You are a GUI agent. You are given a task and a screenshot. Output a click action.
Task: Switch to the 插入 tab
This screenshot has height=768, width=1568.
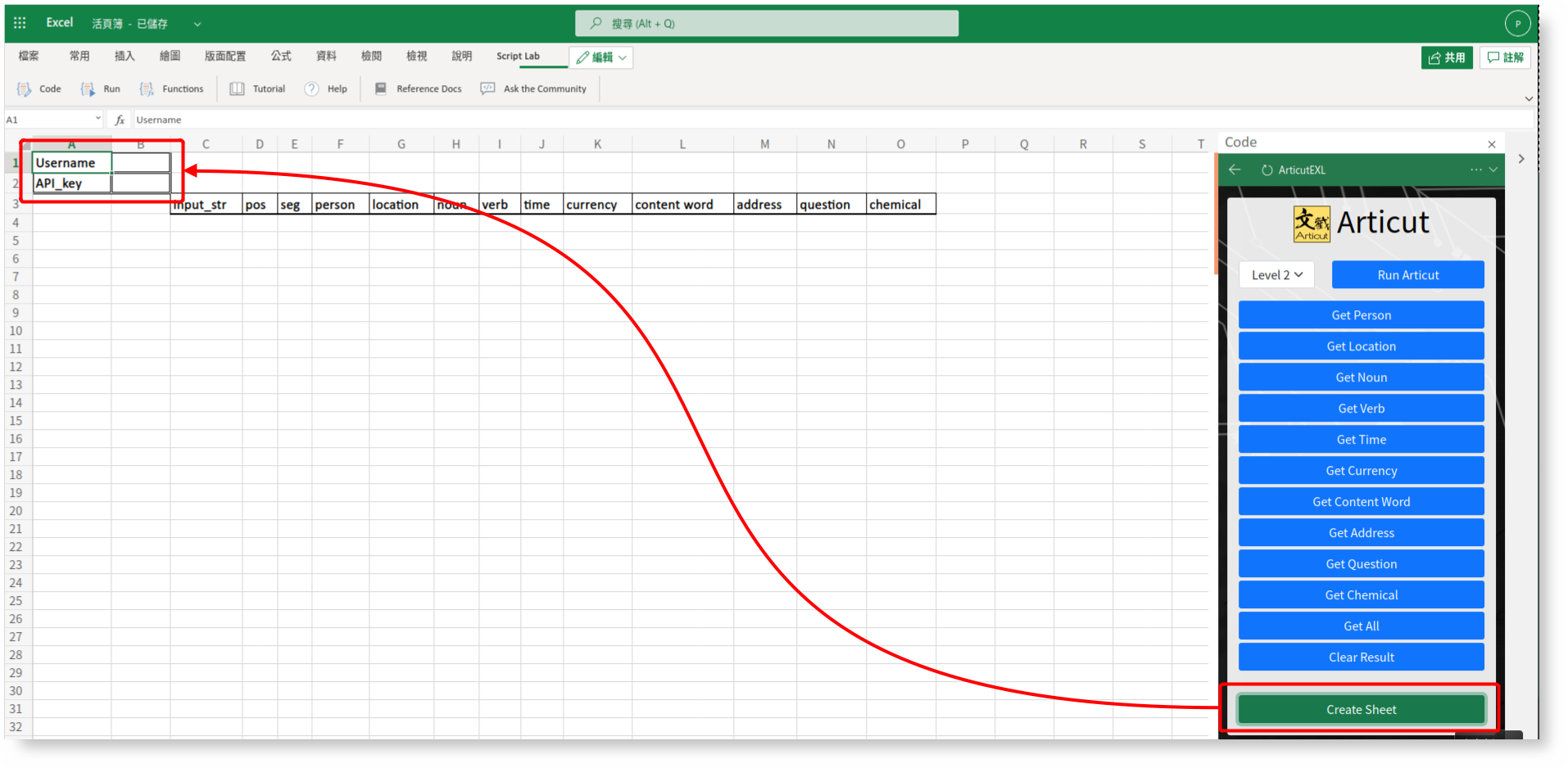pos(125,56)
